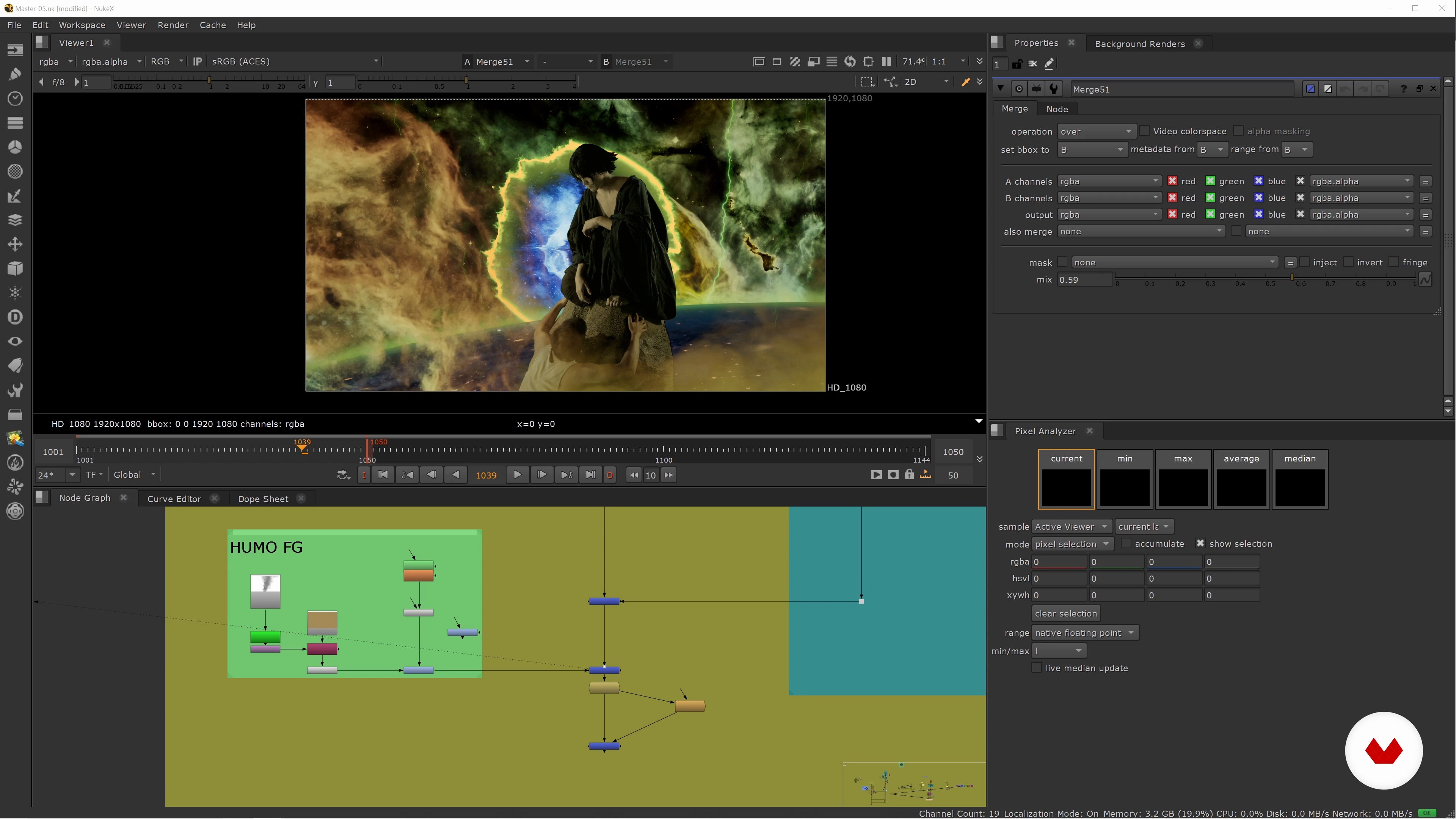Click the viewer refresh icon
Viewport: 1456px width, 819px height.
tap(849, 61)
